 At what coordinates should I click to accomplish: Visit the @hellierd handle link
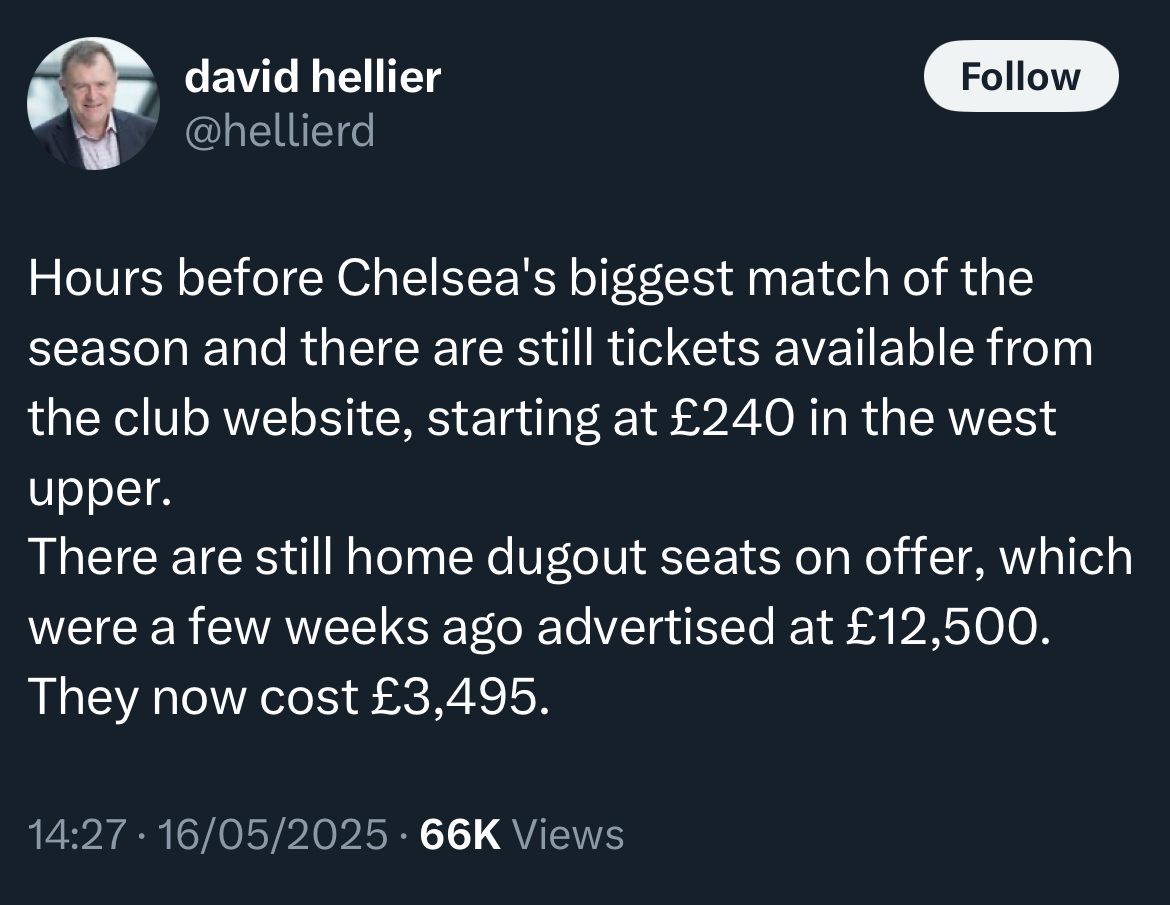(280, 131)
